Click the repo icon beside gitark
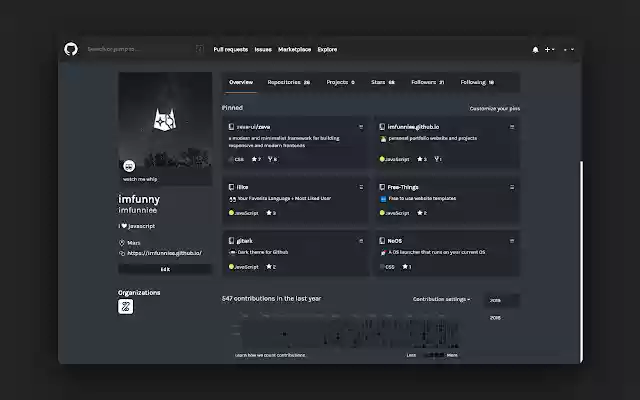The image size is (640, 400). coord(231,241)
